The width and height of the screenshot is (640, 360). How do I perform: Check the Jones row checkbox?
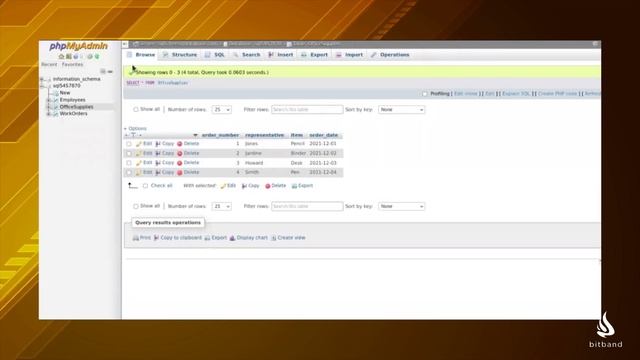tap(129, 144)
